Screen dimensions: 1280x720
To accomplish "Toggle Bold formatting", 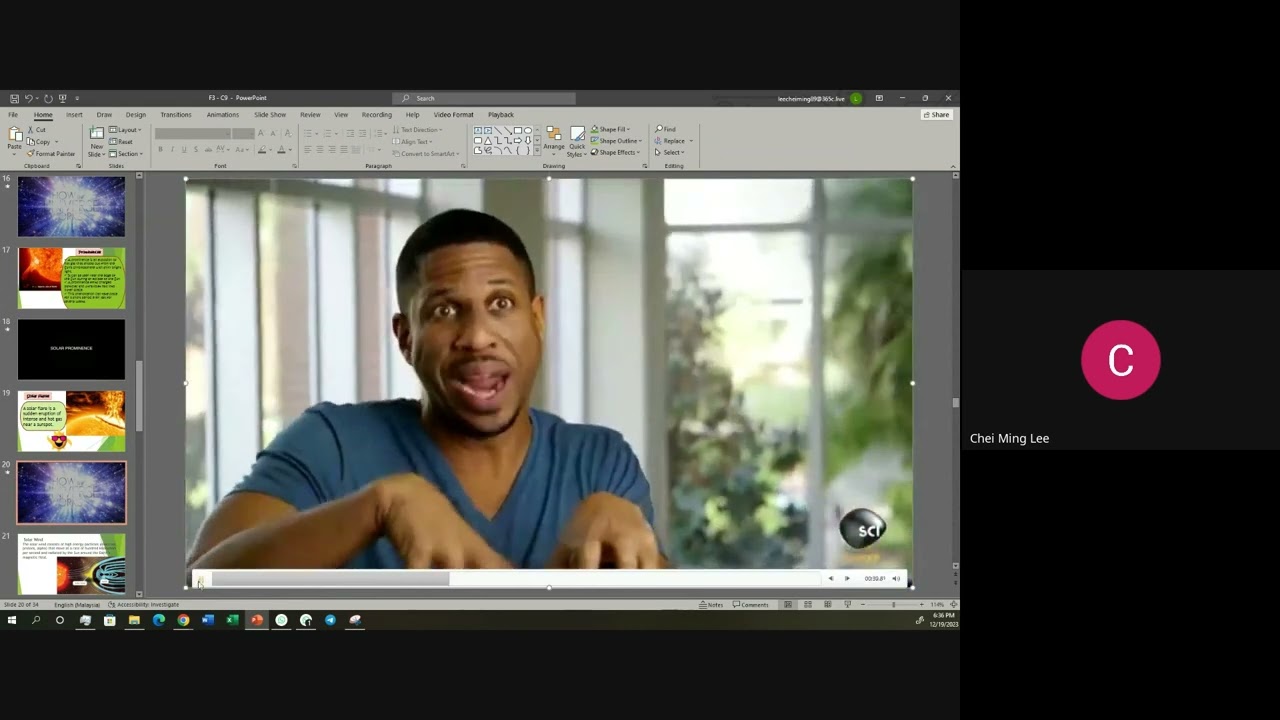I will click(x=160, y=150).
